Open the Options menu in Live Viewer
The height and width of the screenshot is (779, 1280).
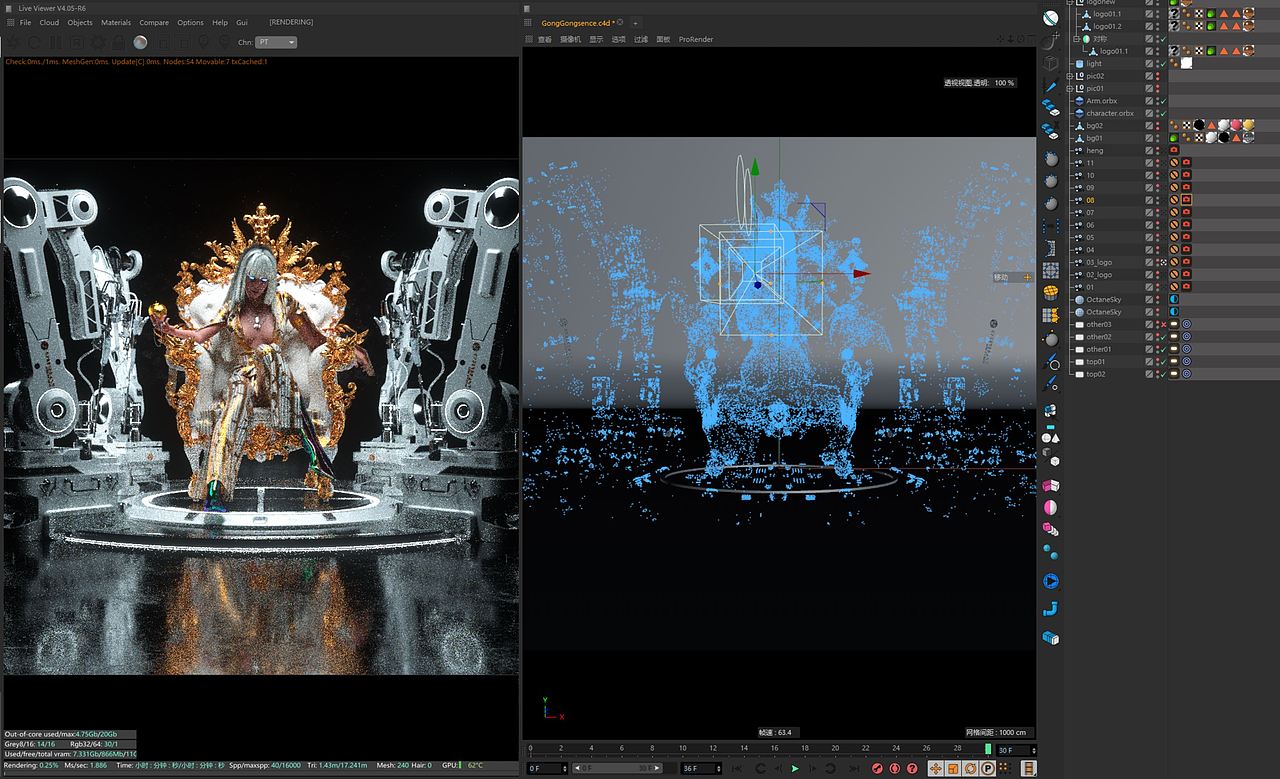pos(190,22)
